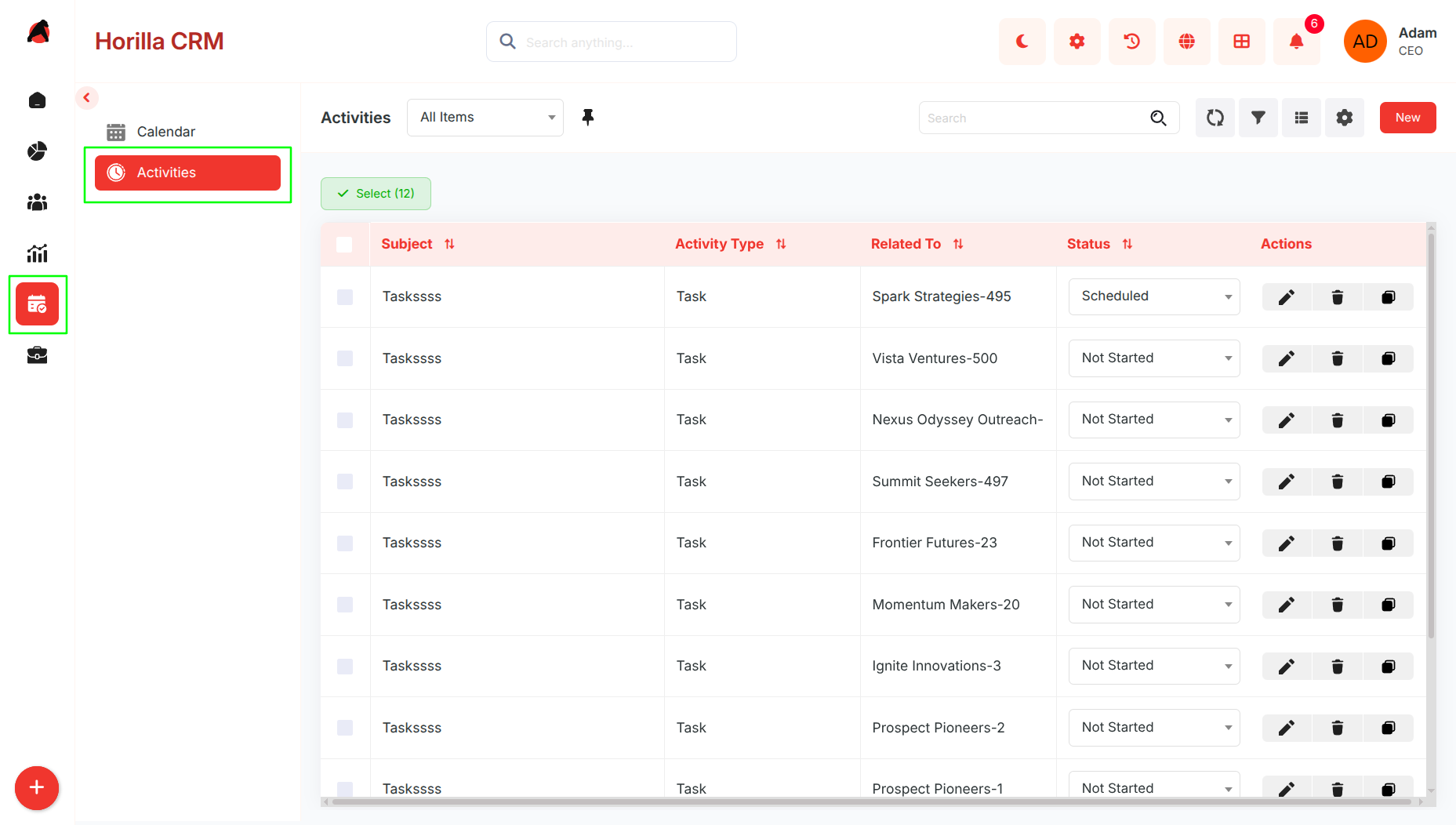Screen dimensions: 1456x825
Task: Open notifications bell
Action: coord(1296,42)
